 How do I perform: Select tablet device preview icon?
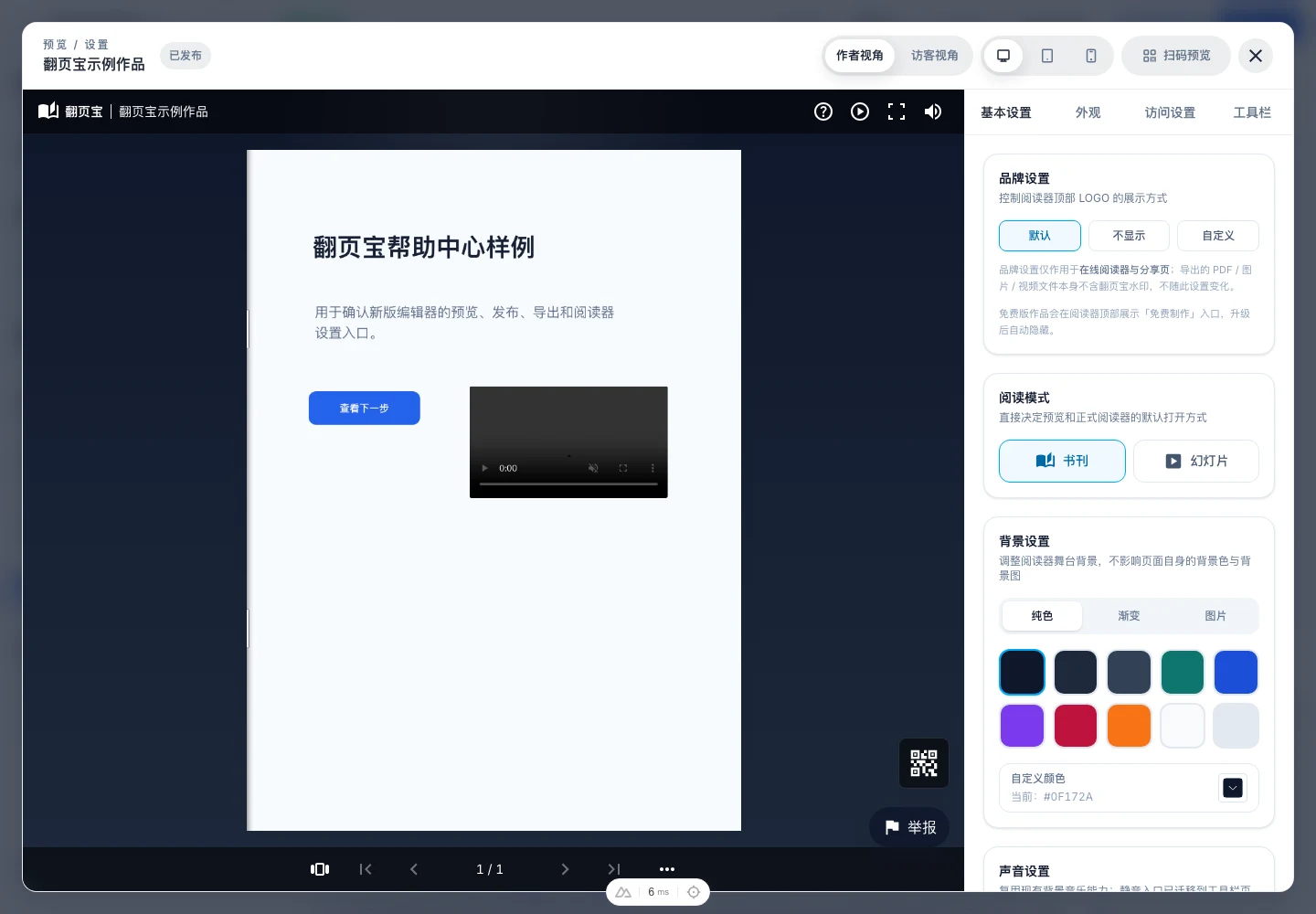1047,56
